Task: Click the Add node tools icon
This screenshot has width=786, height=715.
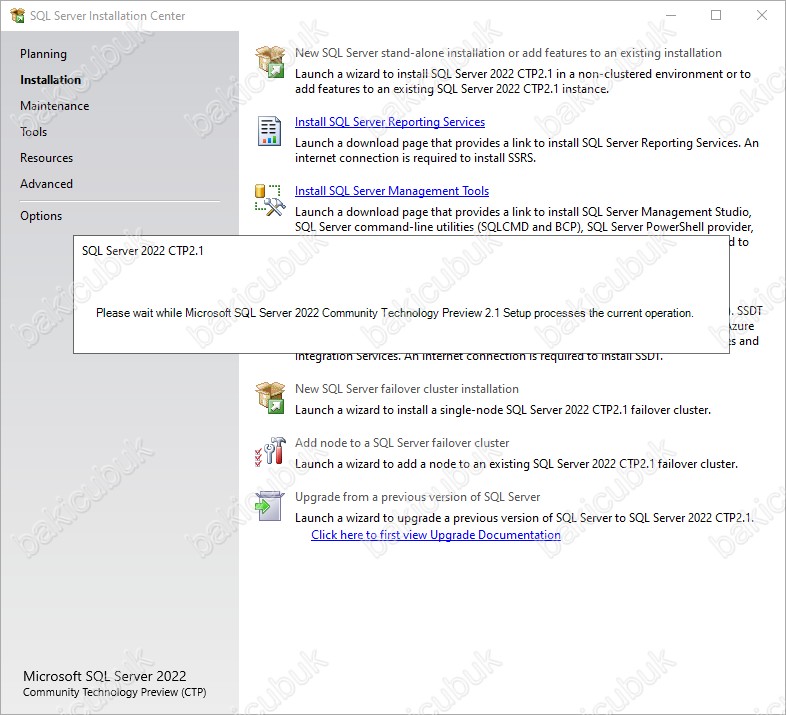Action: click(270, 451)
